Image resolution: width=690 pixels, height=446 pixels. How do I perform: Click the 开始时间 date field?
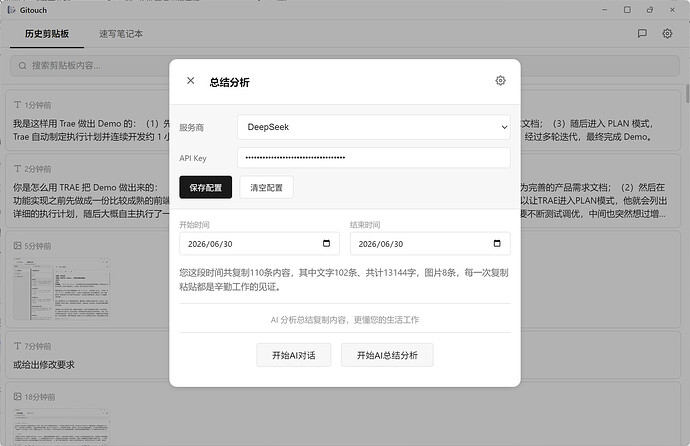[x=259, y=244]
